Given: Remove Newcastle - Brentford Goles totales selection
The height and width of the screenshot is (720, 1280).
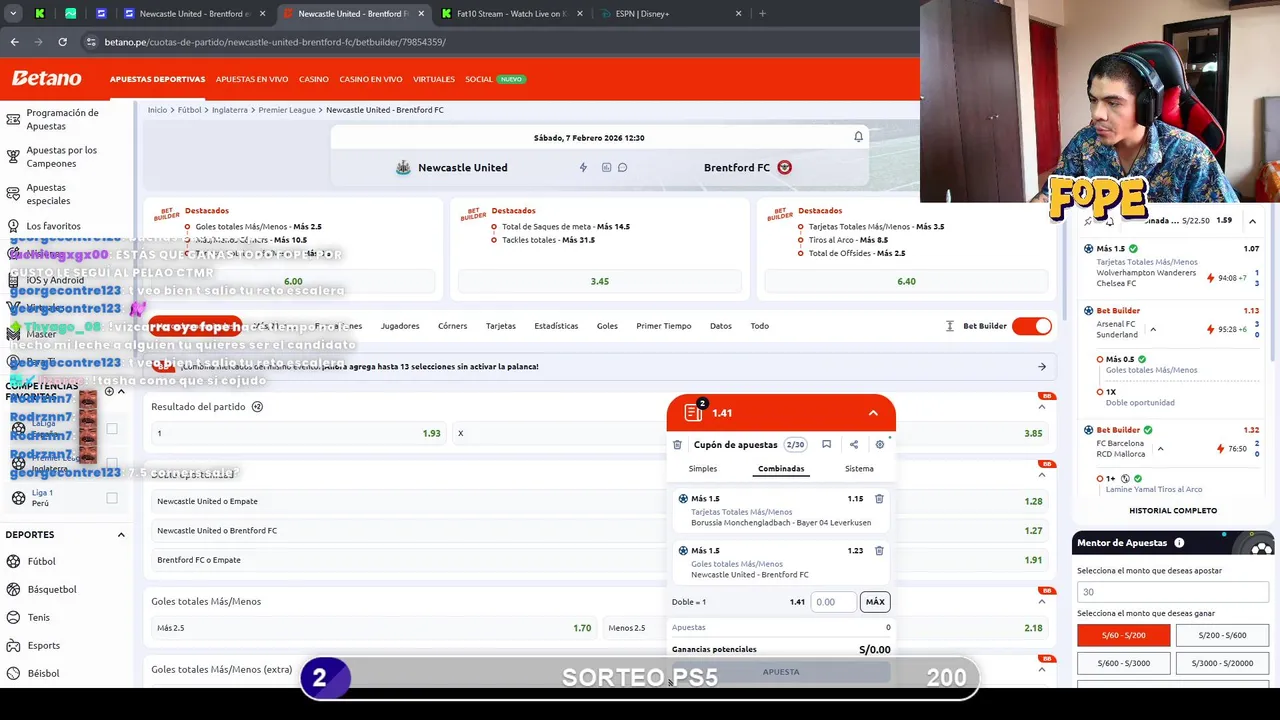Looking at the screenshot, I should tap(879, 550).
